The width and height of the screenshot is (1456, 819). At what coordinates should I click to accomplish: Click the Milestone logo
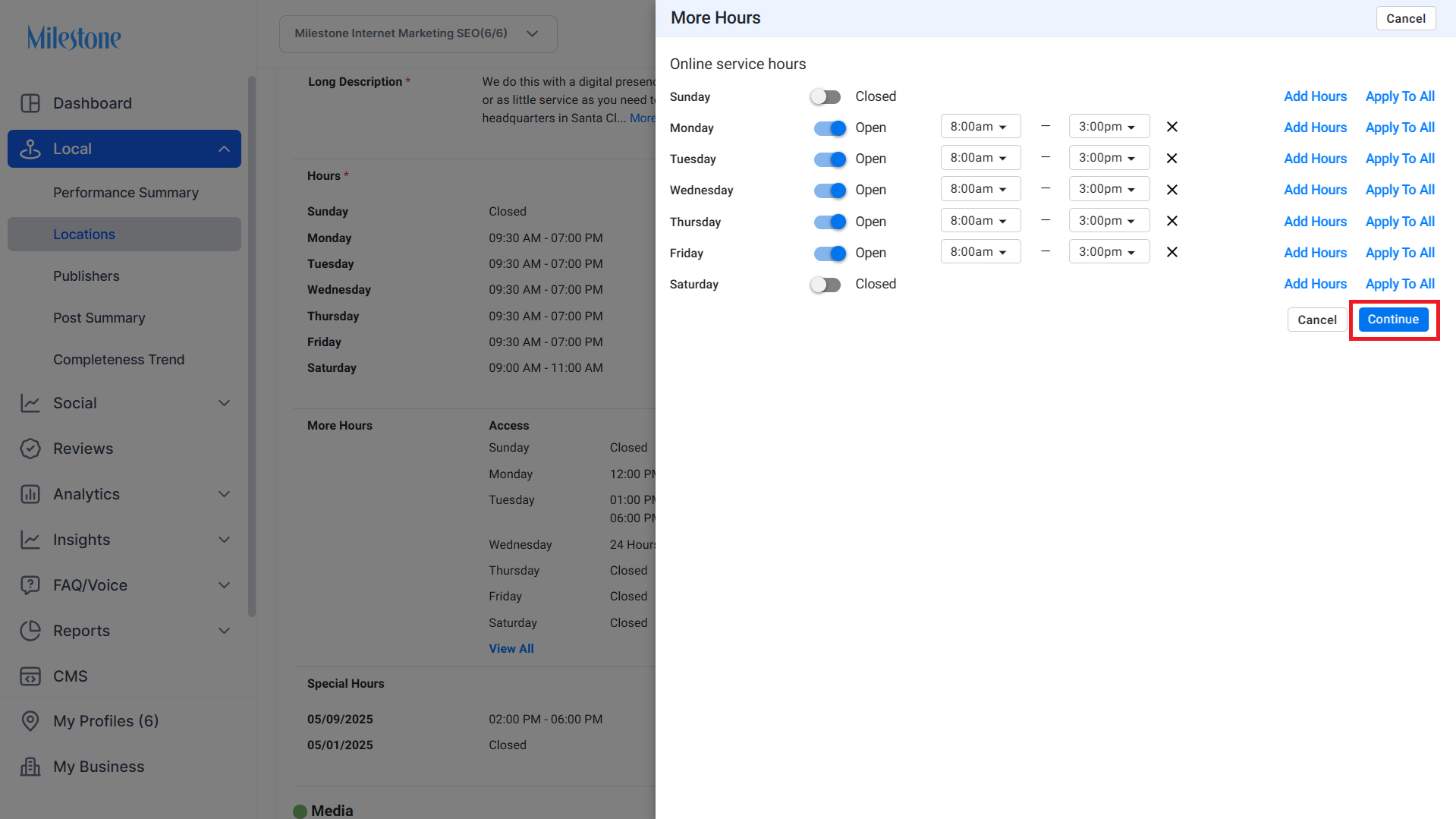pyautogui.click(x=74, y=37)
